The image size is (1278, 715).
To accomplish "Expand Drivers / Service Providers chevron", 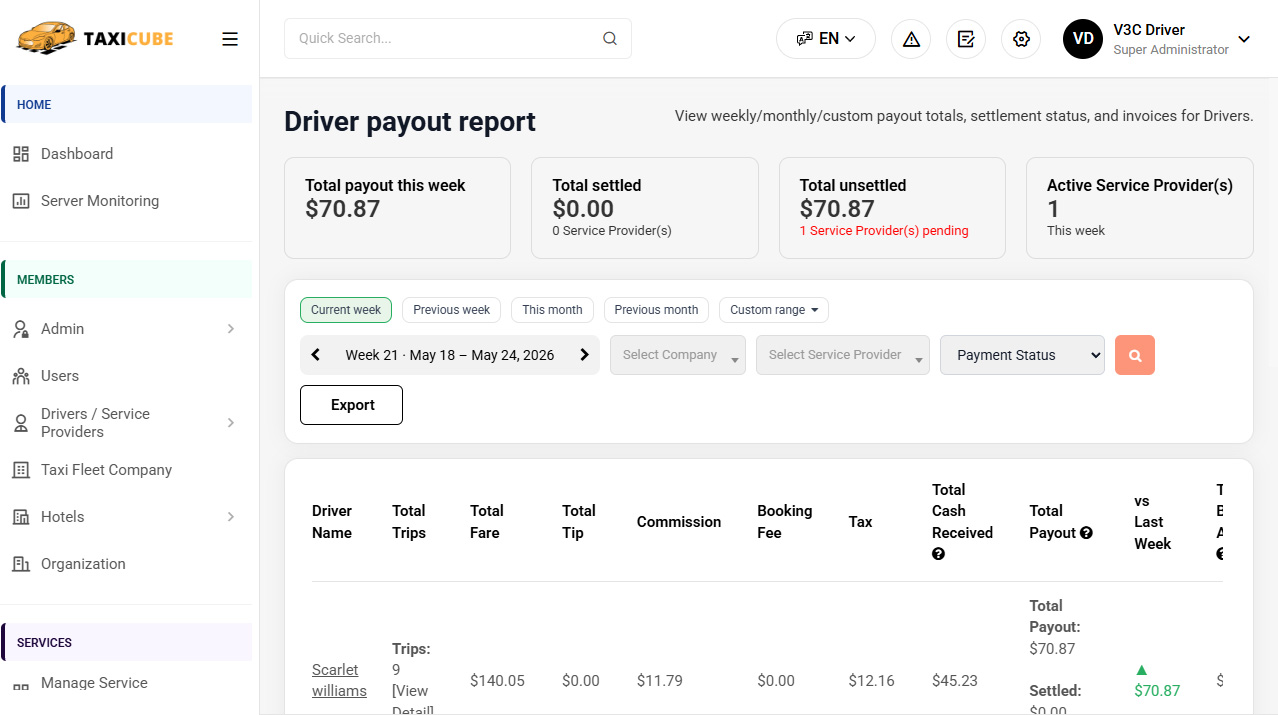I will click(231, 423).
